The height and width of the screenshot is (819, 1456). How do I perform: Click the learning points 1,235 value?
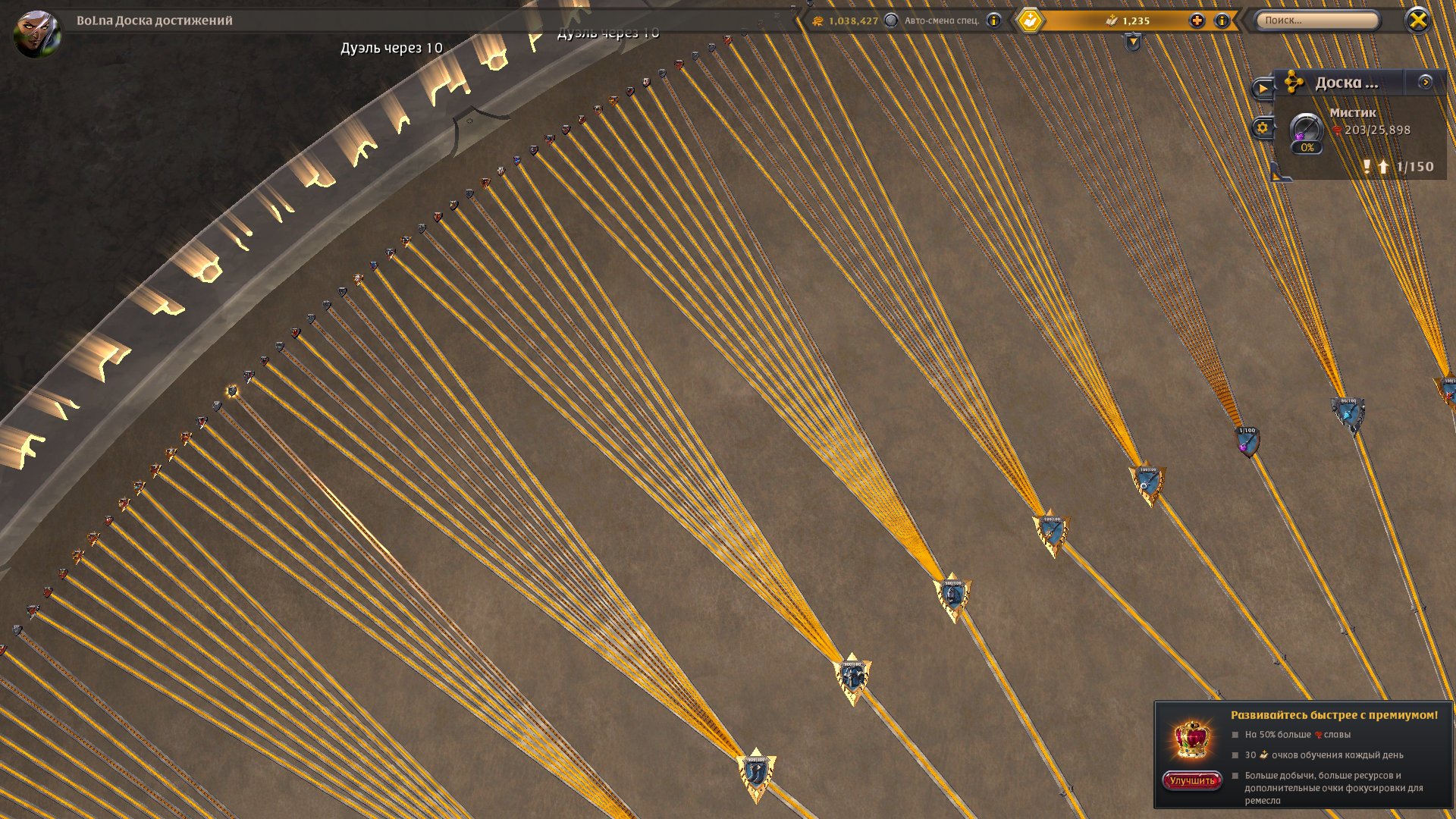(1135, 20)
